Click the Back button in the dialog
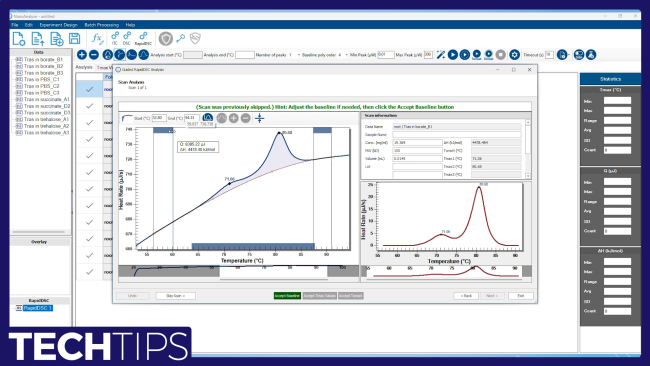The image size is (650, 366). [466, 296]
